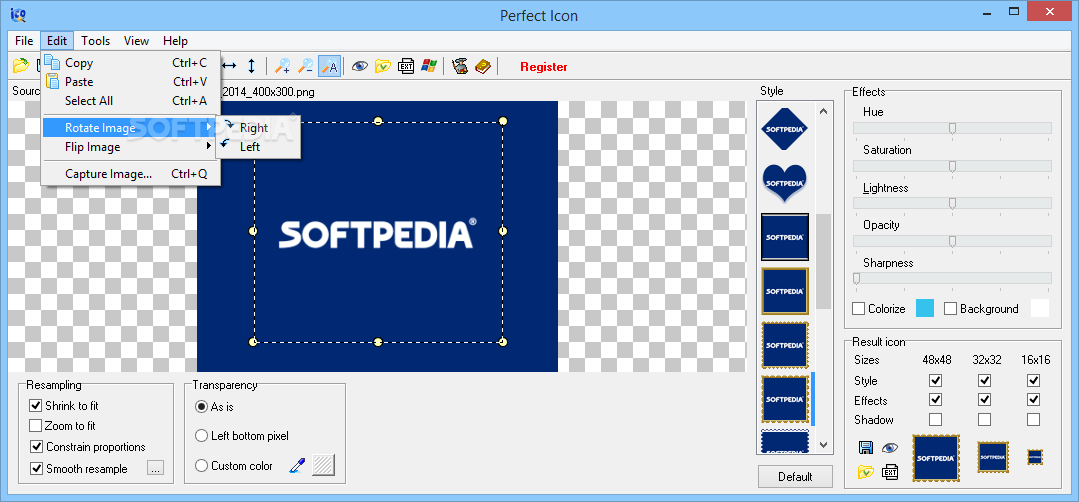This screenshot has width=1079, height=502.
Task: Open the Tools menu
Action: point(96,41)
